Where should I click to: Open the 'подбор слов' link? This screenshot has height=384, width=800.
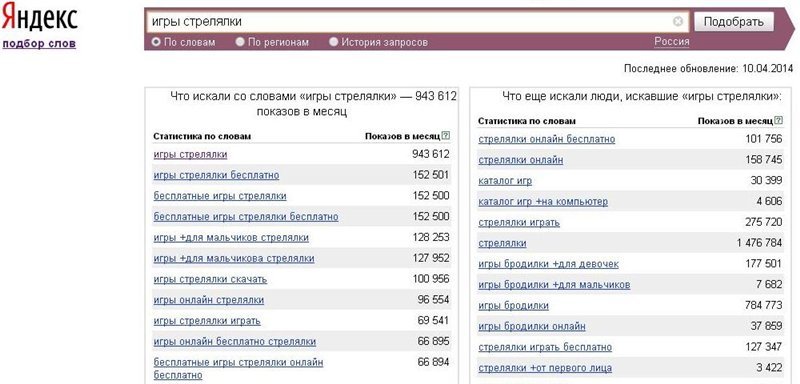click(39, 43)
